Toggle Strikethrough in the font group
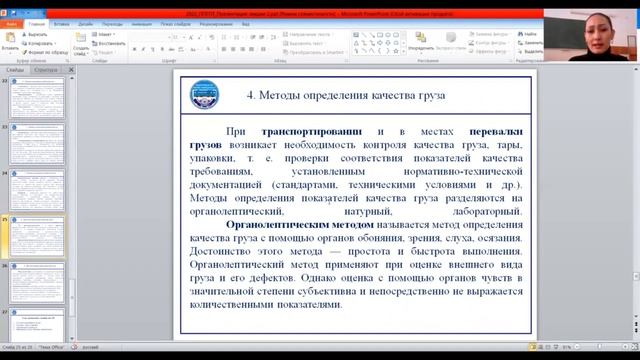640x360 pixels. [x=171, y=49]
